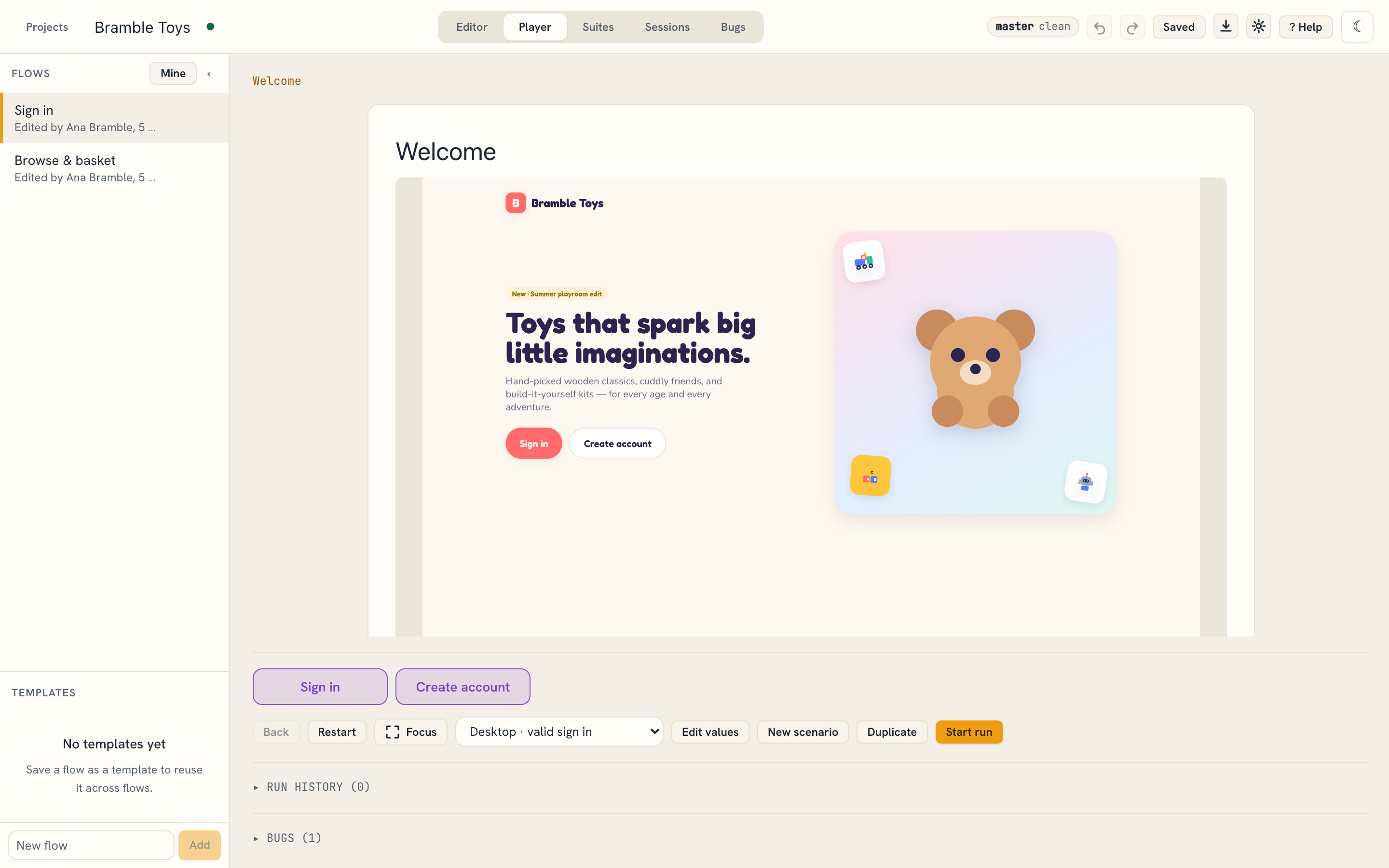This screenshot has height=868, width=1389.
Task: Click the download icon button
Action: [x=1226, y=27]
